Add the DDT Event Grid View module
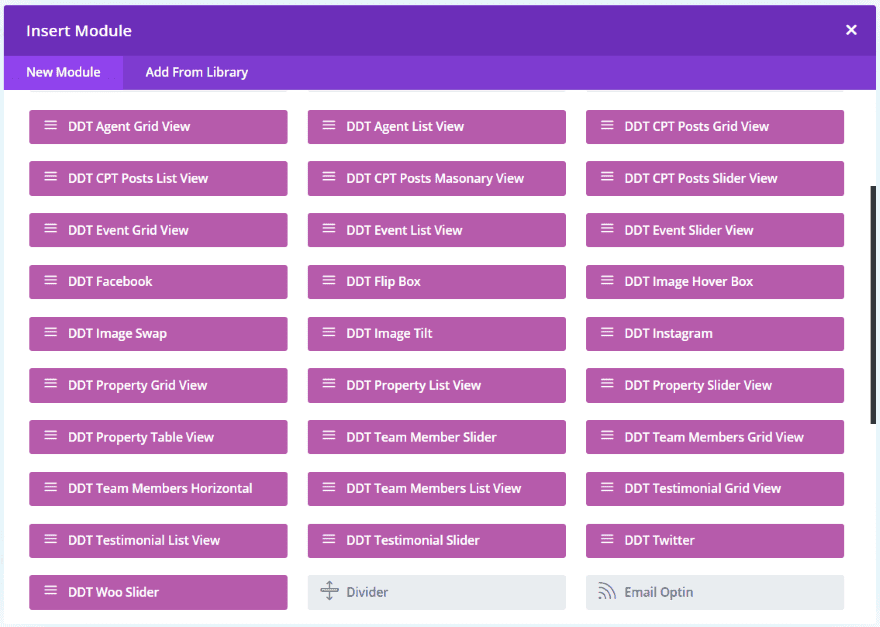The width and height of the screenshot is (880, 627). point(158,230)
